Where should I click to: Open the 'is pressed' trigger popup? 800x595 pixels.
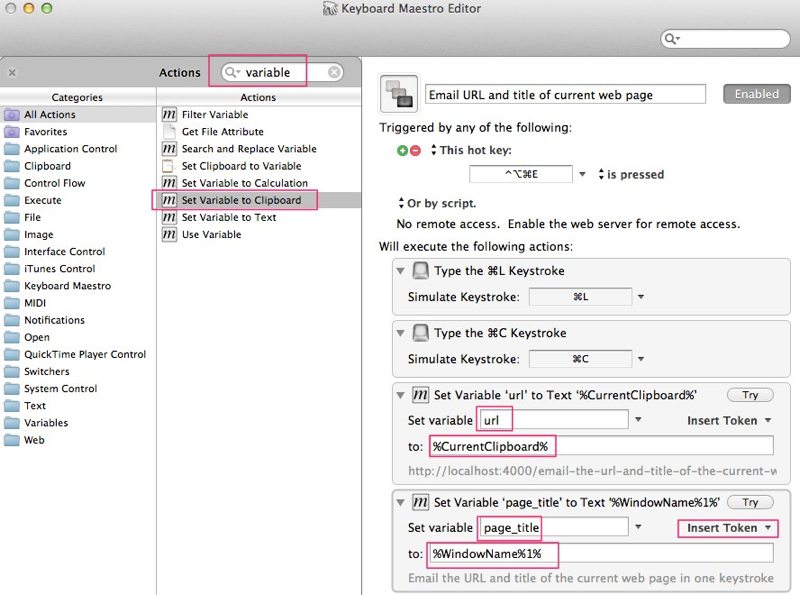click(x=630, y=174)
